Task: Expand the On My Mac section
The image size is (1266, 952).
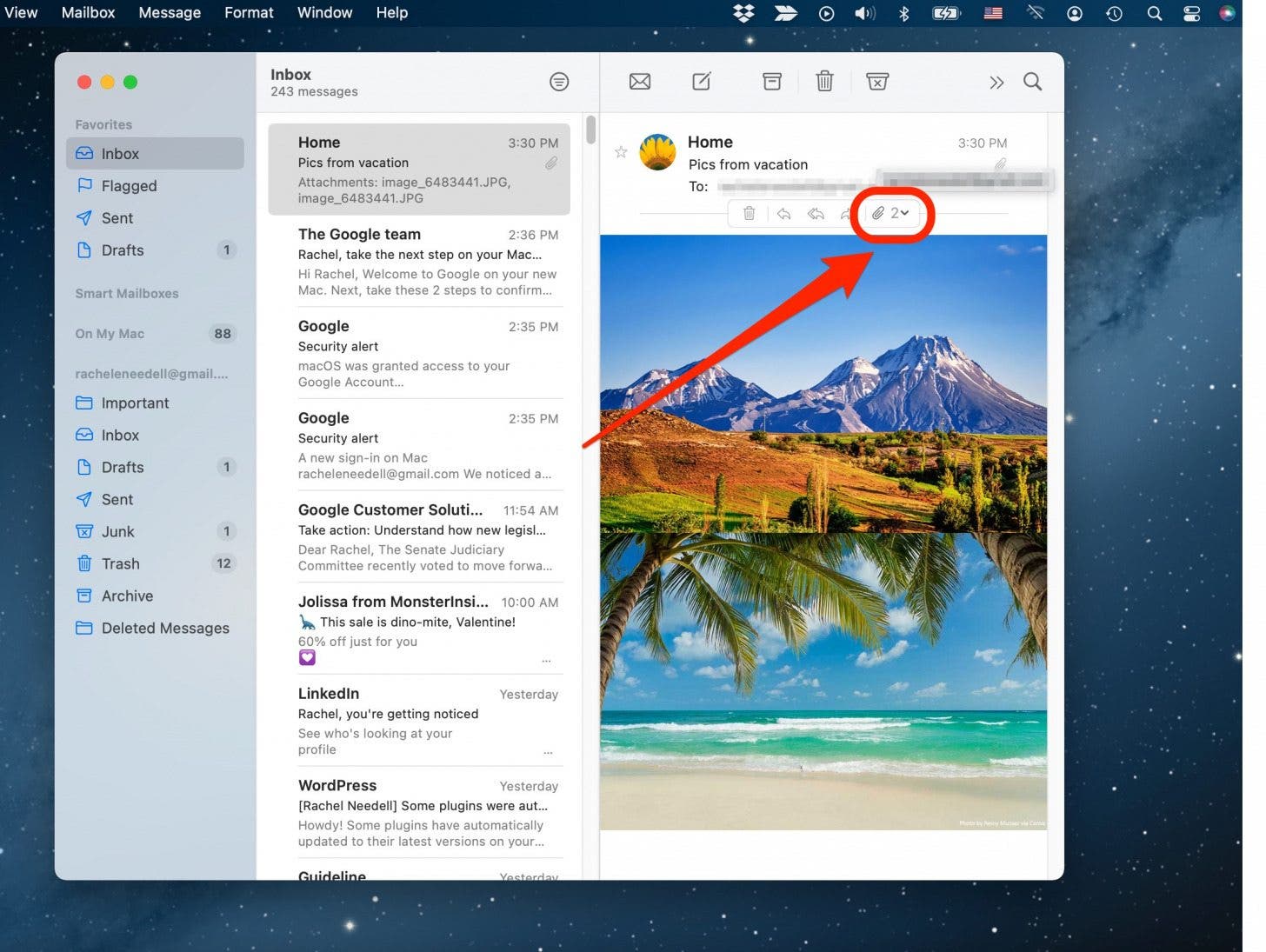Action: (110, 334)
